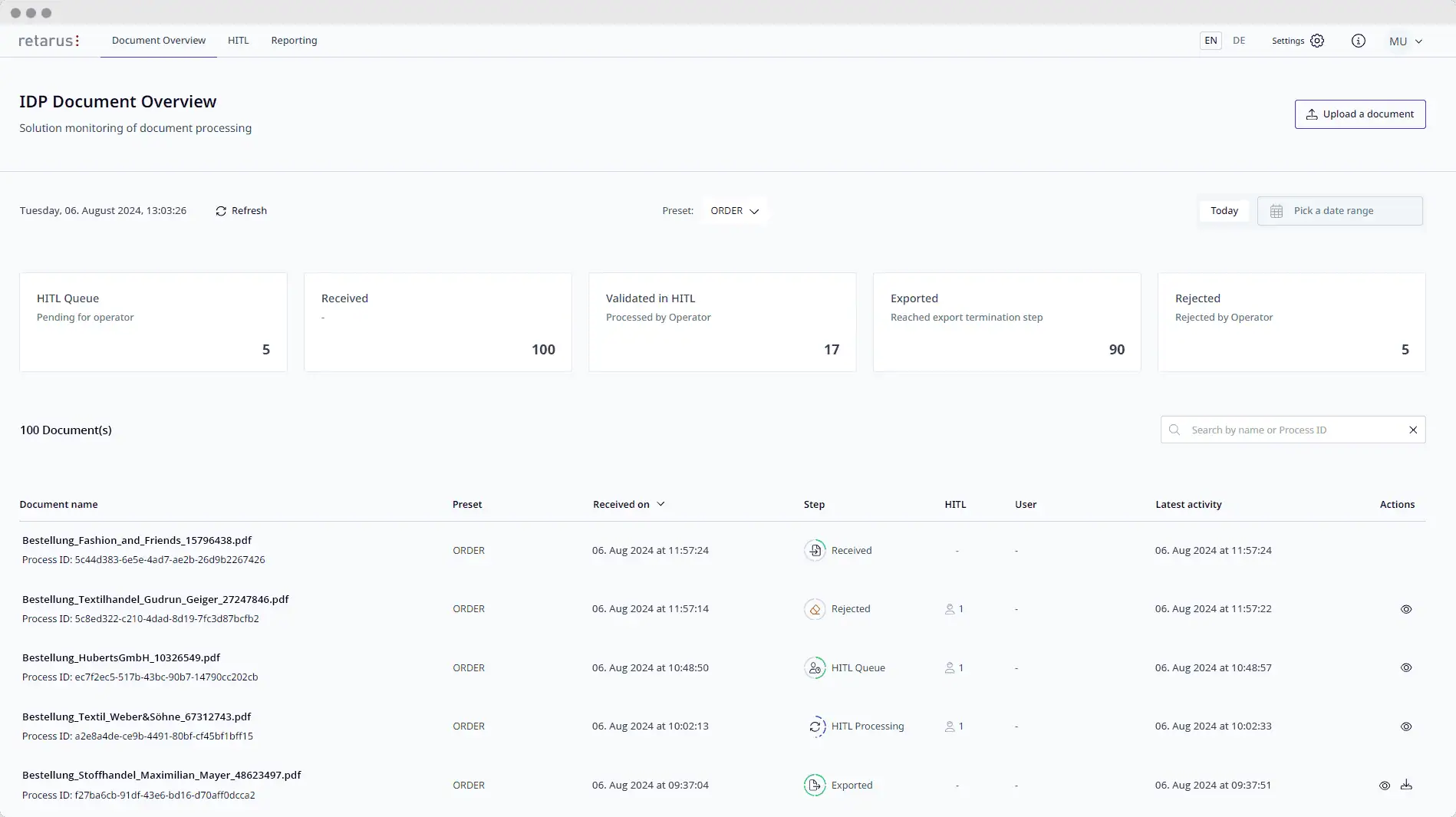
Task: Click the Today button
Action: 1224,211
